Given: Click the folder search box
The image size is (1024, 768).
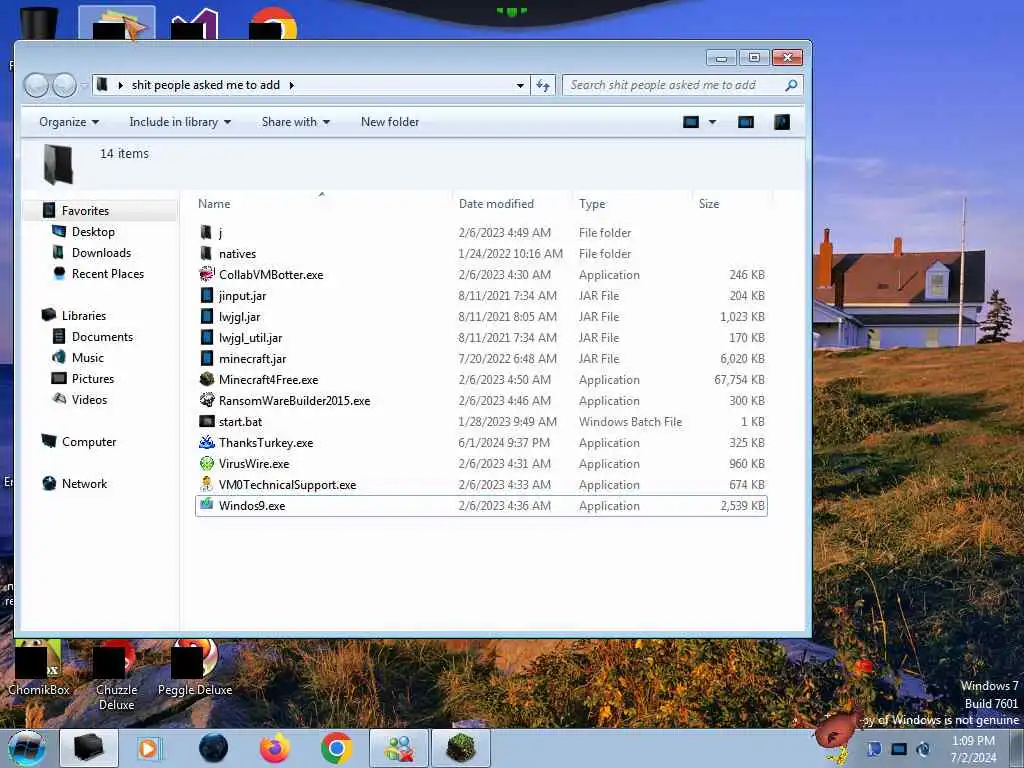Looking at the screenshot, I should coord(682,85).
